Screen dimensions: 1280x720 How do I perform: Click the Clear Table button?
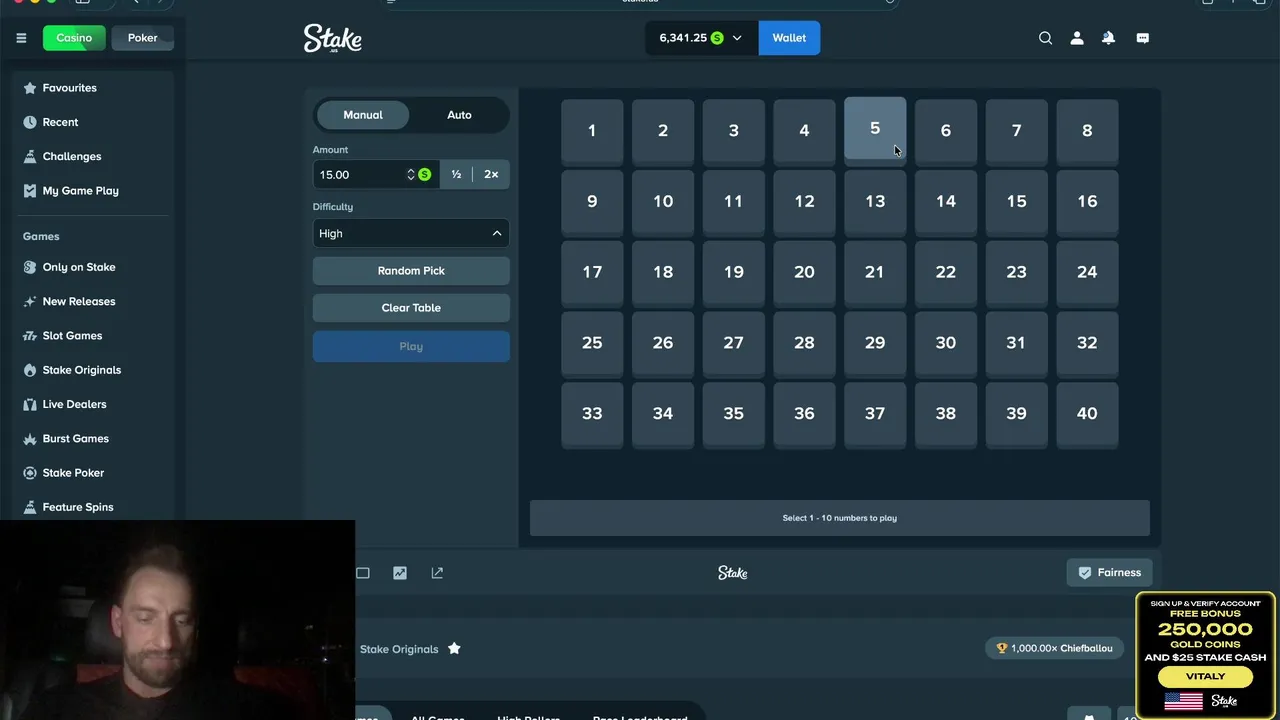point(411,308)
